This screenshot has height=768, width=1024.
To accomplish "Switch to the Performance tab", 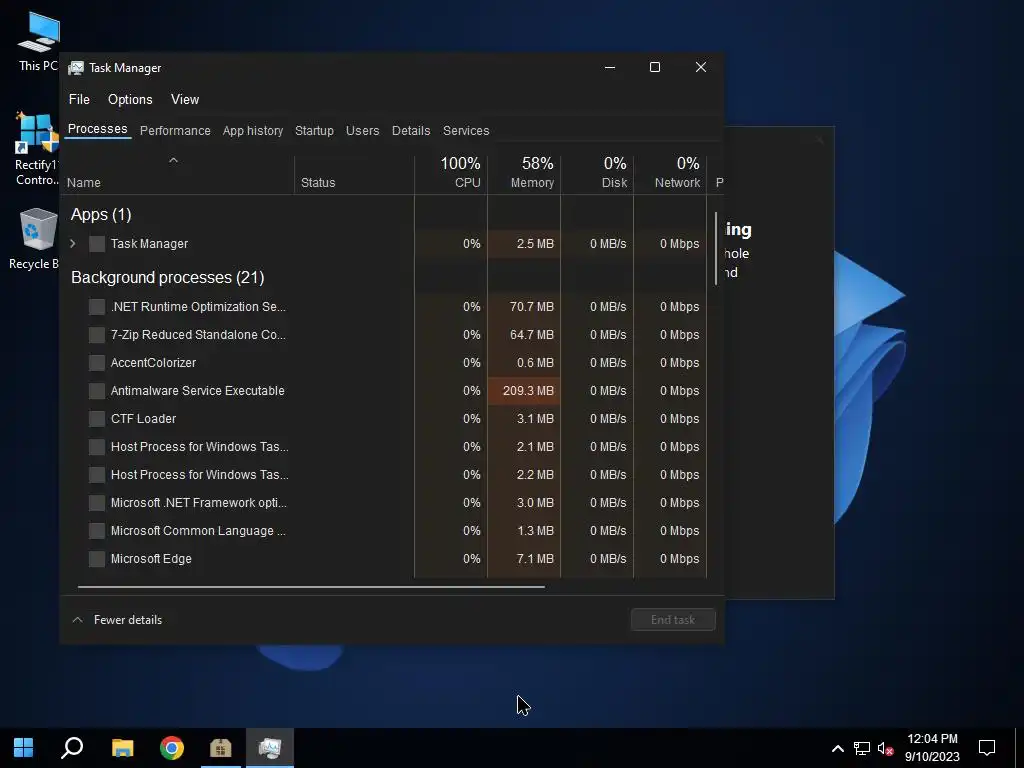I will click(175, 131).
